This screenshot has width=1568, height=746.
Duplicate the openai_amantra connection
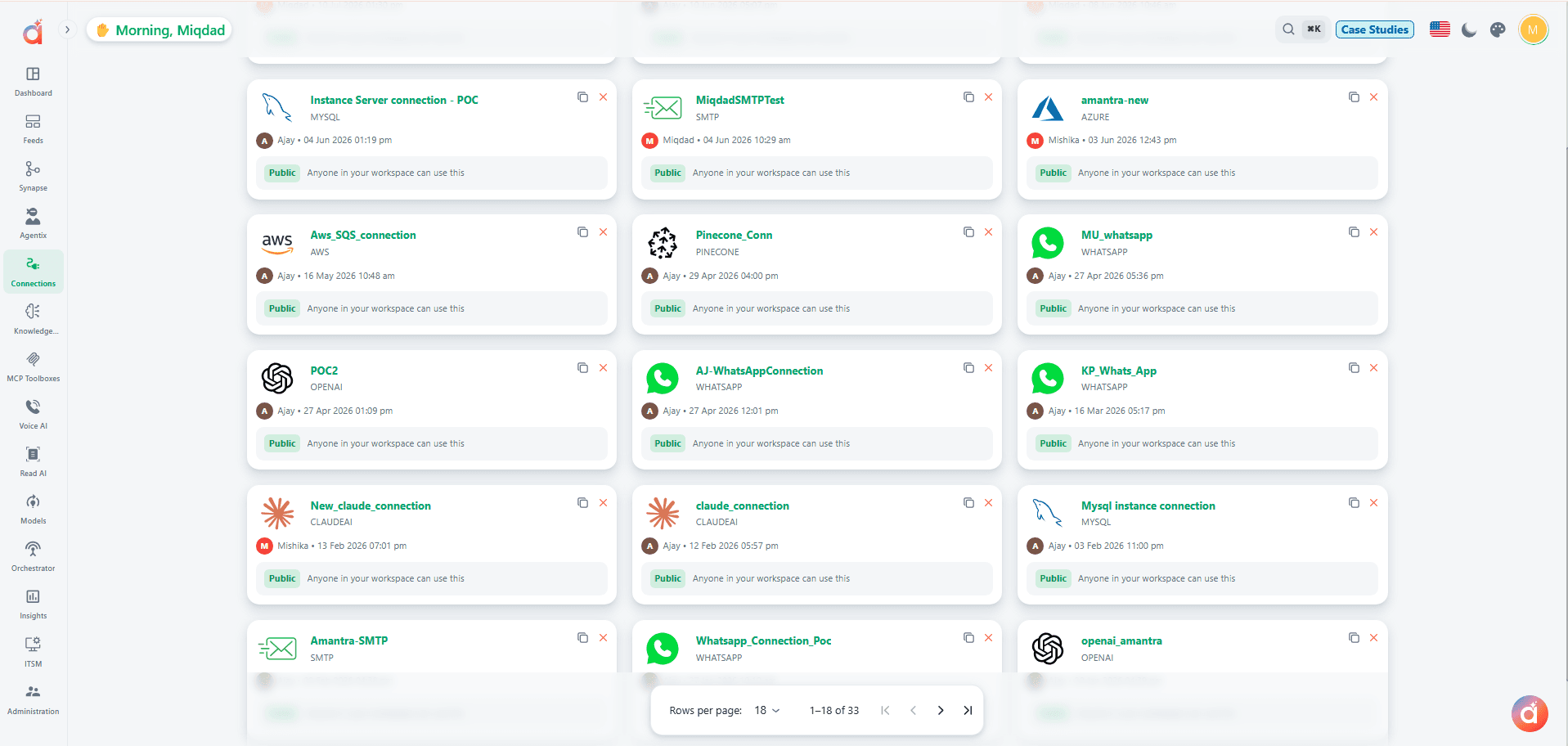[x=1354, y=637]
